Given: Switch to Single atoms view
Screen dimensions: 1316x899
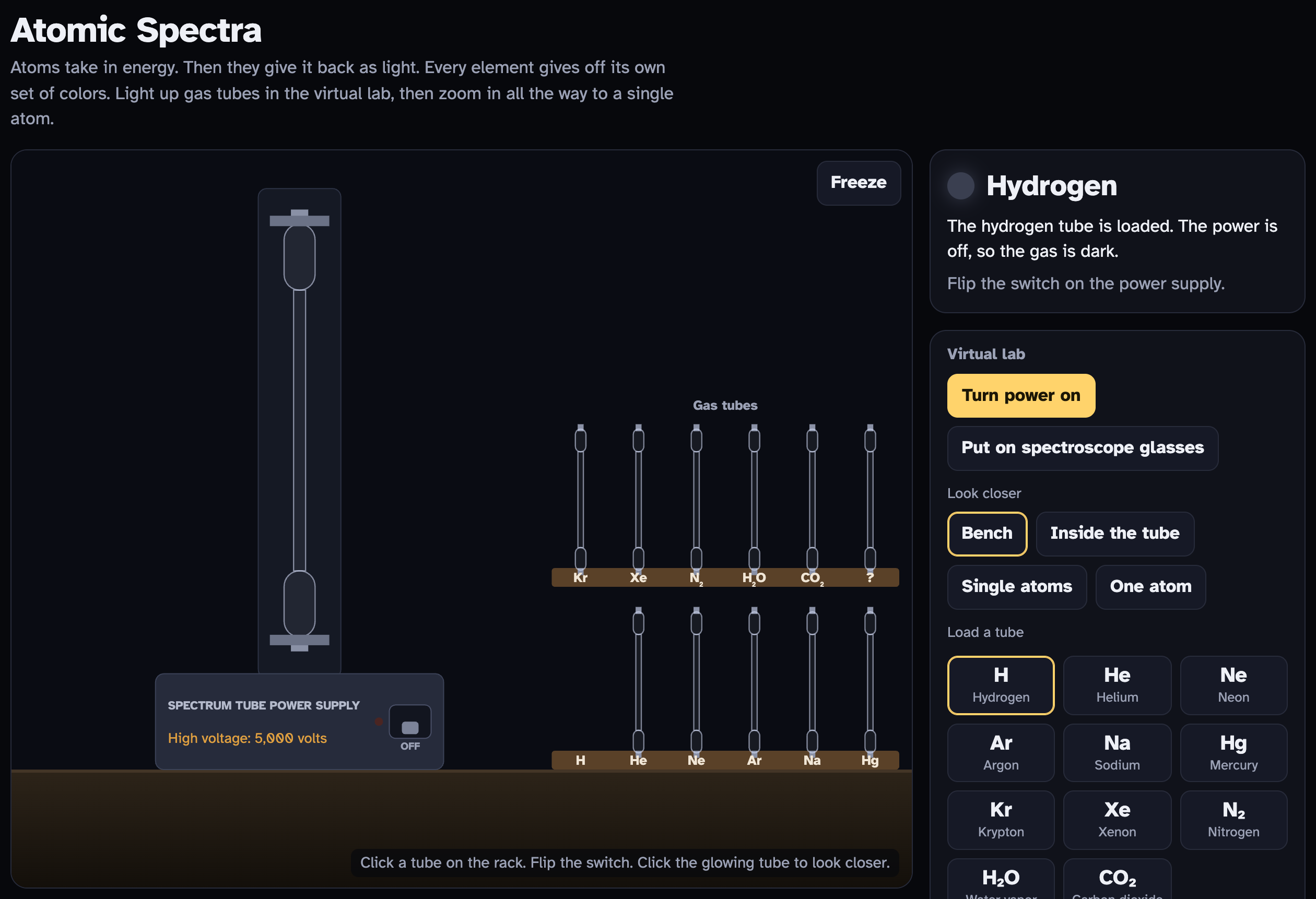Looking at the screenshot, I should 1016,586.
